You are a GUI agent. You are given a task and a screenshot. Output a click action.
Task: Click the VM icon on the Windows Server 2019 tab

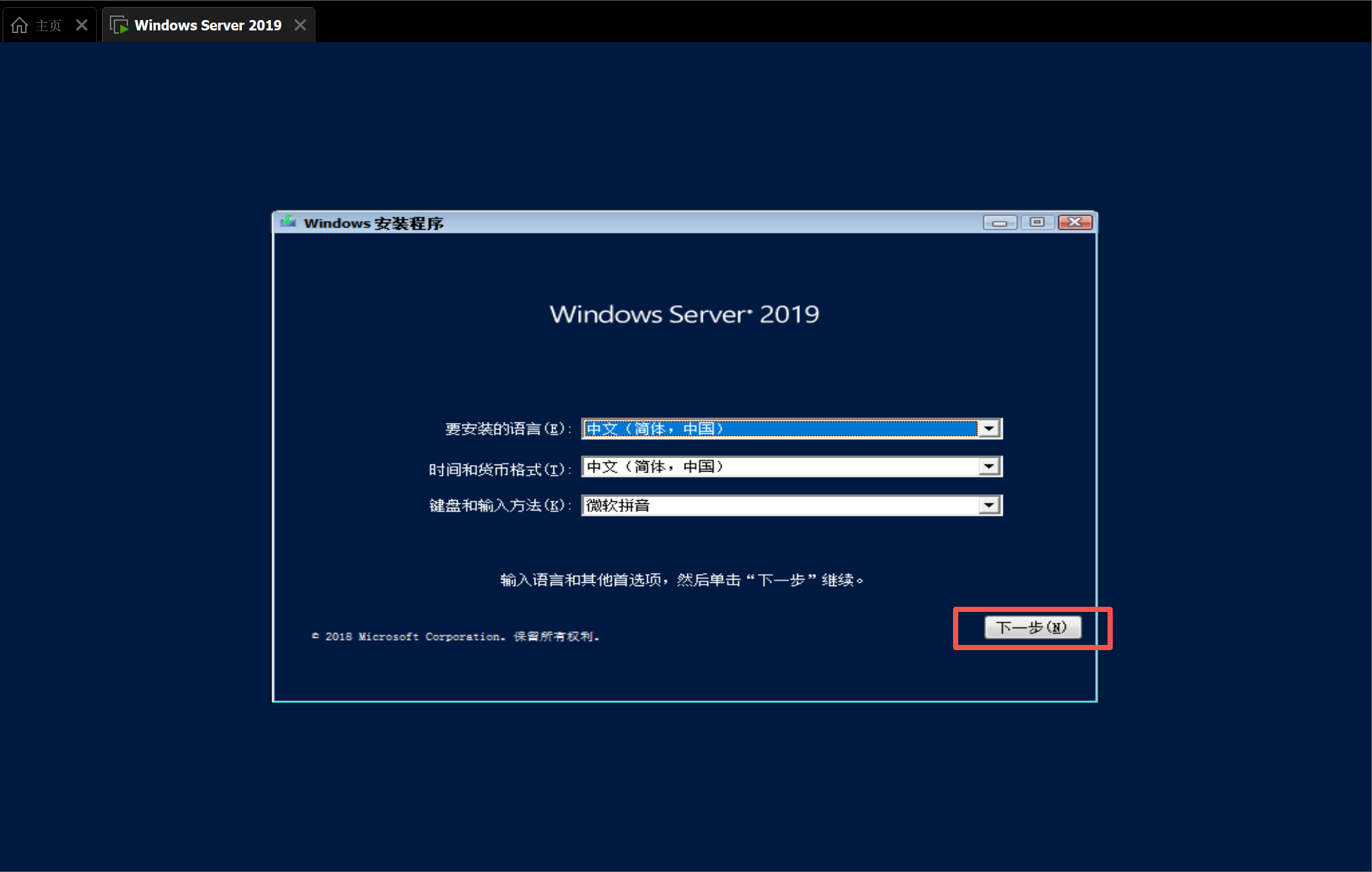(119, 25)
